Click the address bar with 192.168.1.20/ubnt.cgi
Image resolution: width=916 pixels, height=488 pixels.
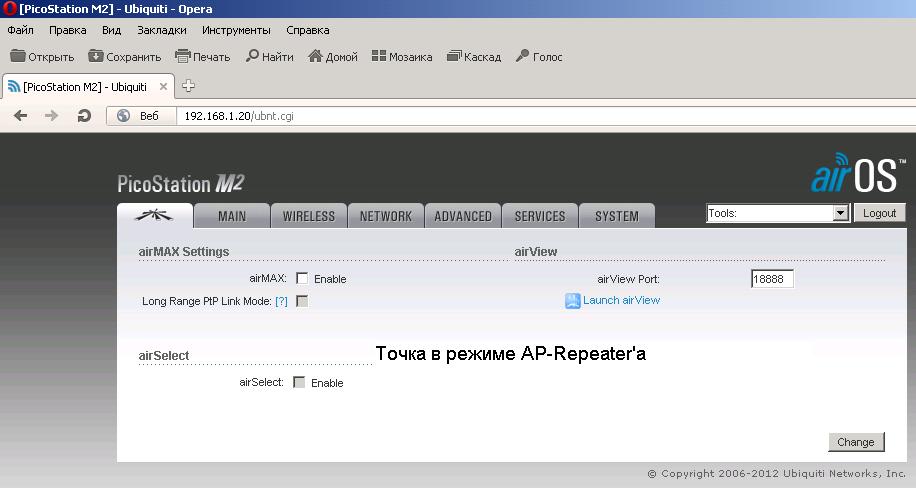tap(546, 116)
